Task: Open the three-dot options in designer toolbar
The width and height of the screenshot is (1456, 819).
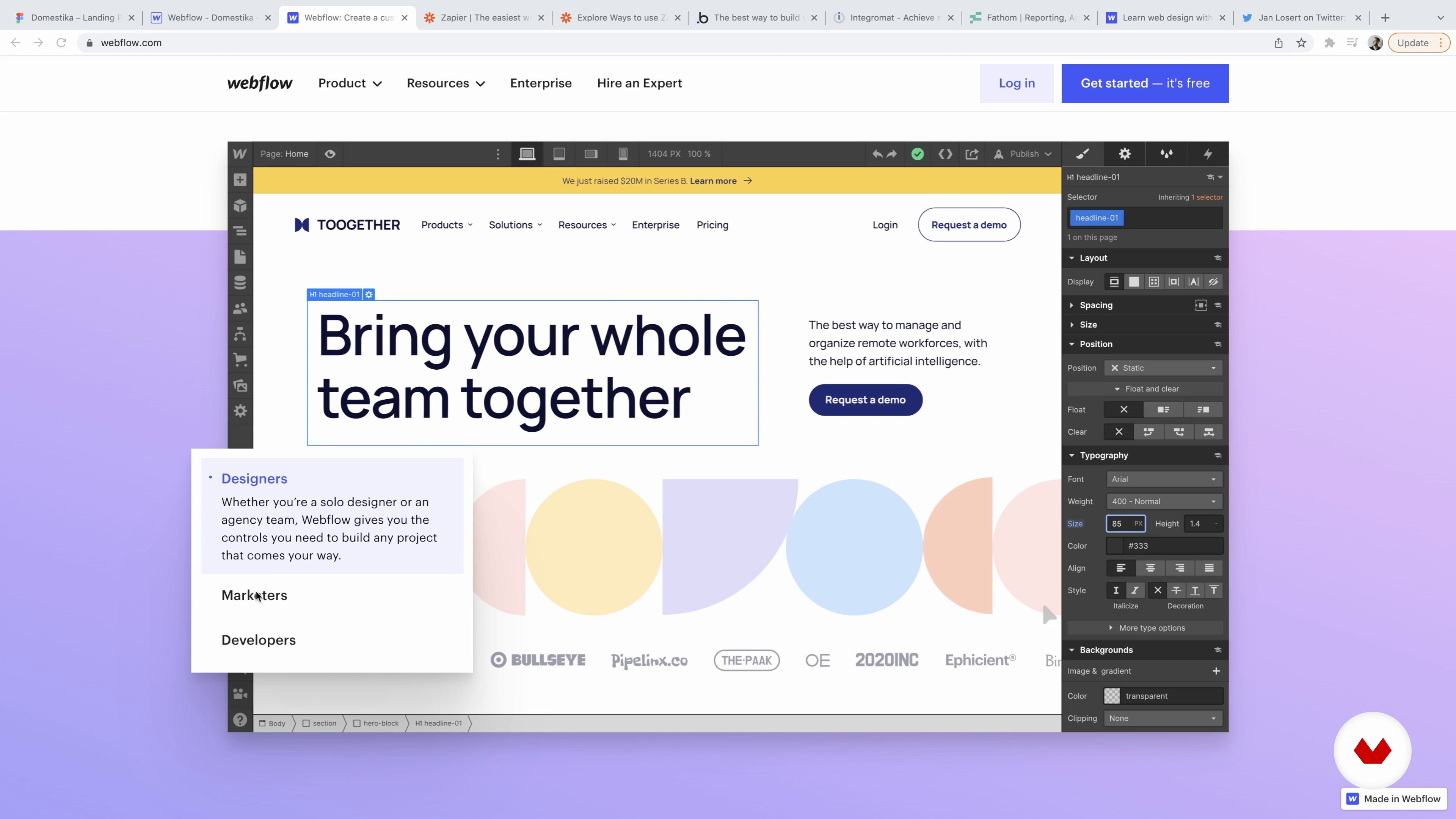Action: coord(498,154)
